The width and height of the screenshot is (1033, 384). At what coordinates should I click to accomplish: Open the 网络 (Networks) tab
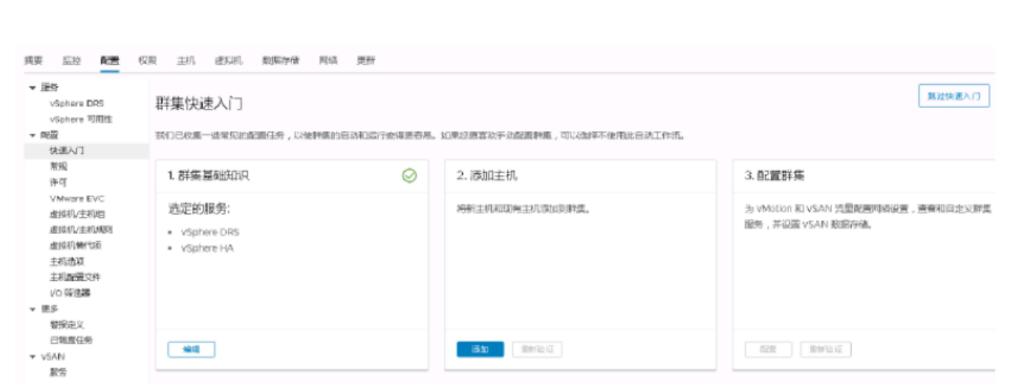(328, 61)
